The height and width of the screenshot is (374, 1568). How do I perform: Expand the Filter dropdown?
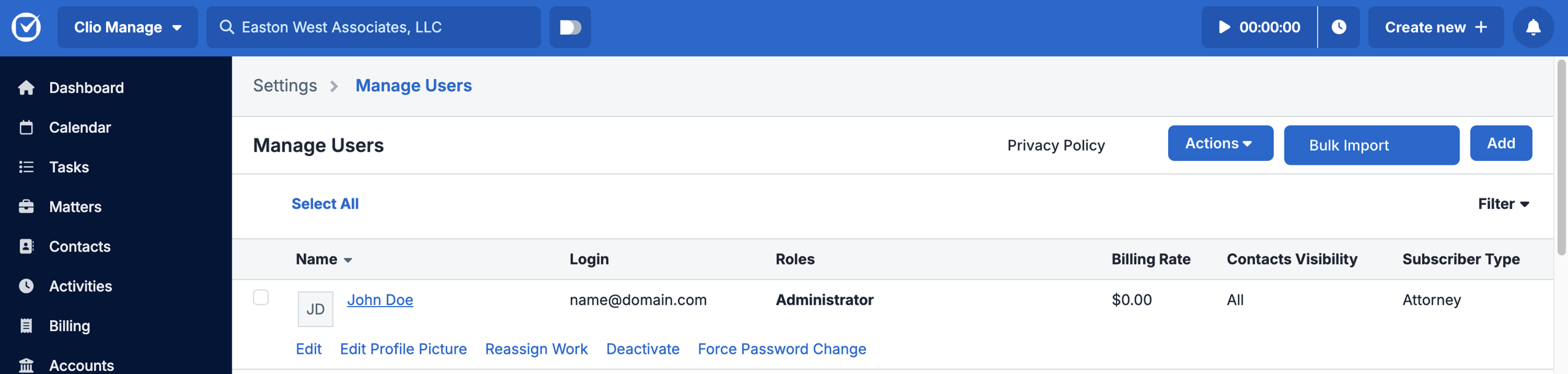click(x=1503, y=204)
